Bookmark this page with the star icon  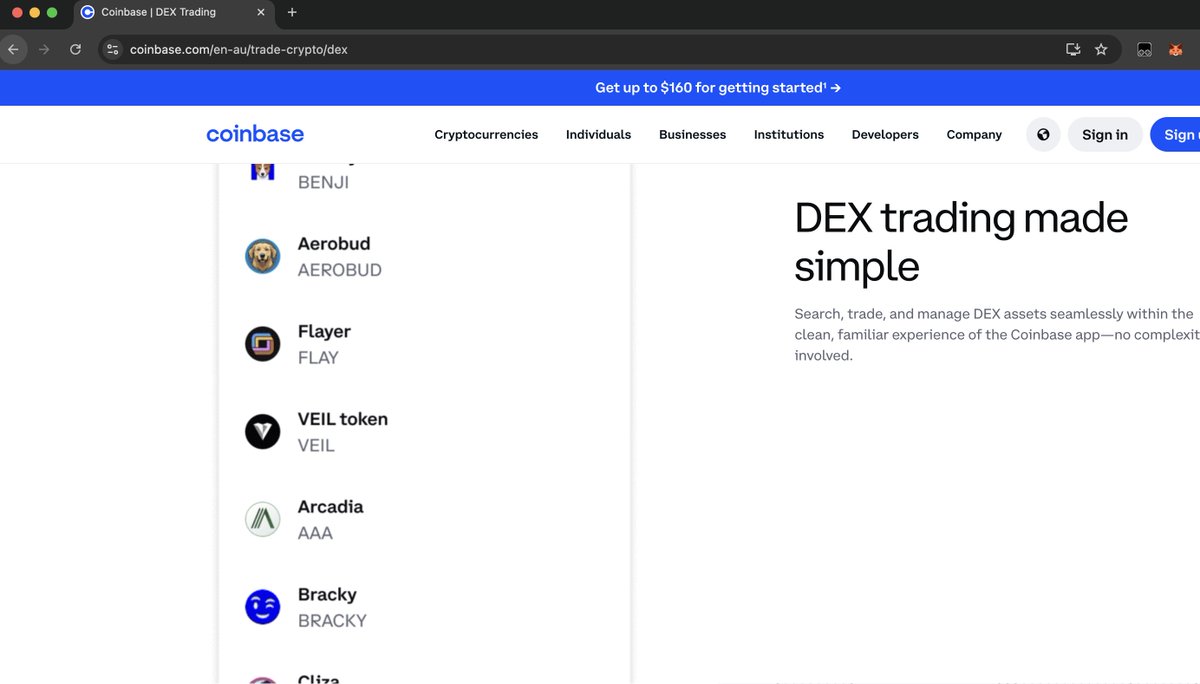(1101, 49)
